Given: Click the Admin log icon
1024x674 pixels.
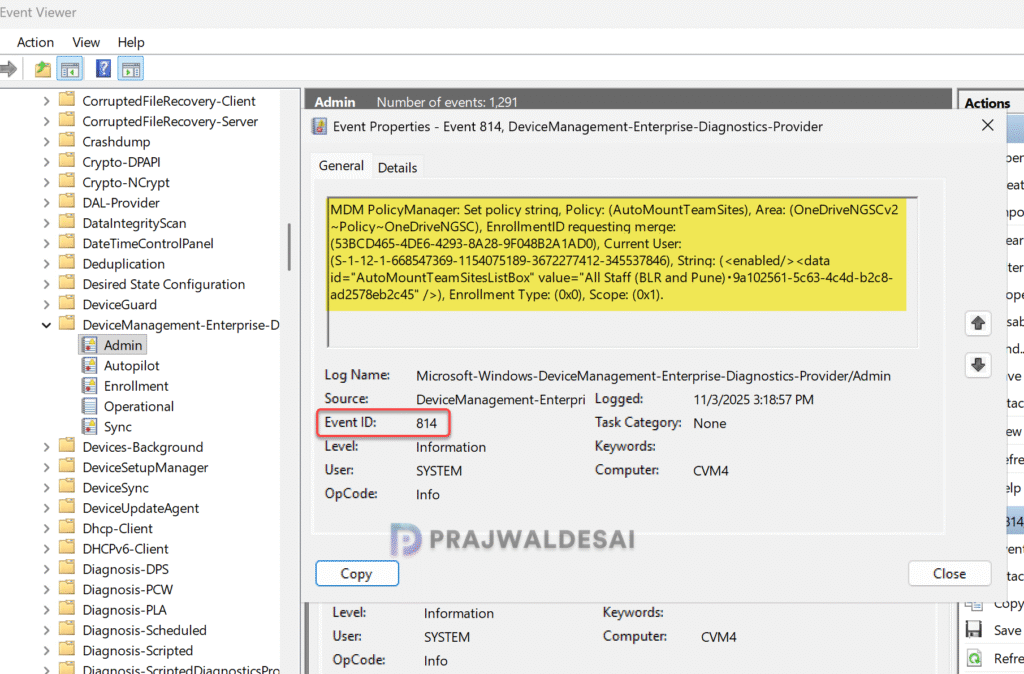Looking at the screenshot, I should coord(89,345).
